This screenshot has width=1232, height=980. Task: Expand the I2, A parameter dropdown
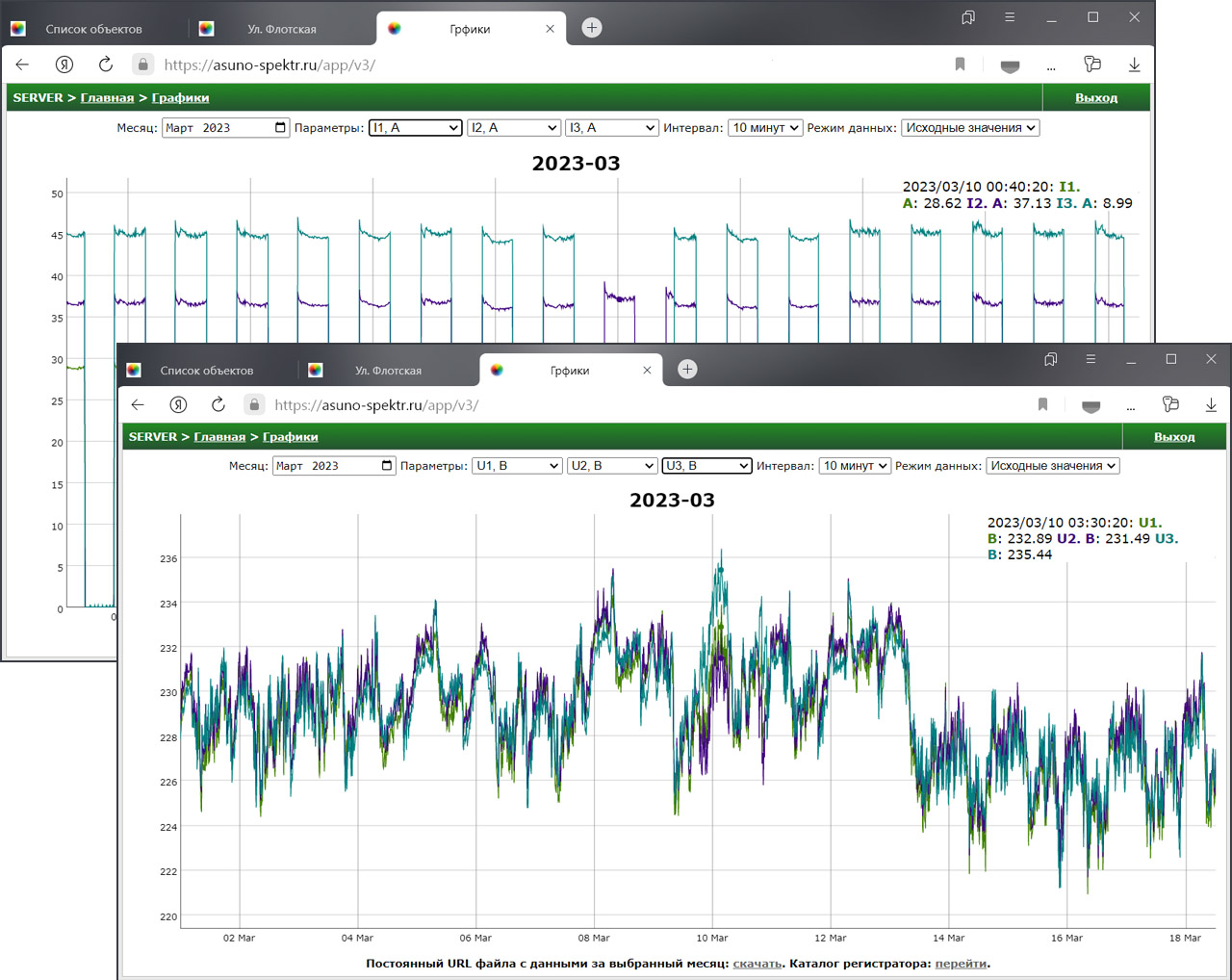(514, 127)
